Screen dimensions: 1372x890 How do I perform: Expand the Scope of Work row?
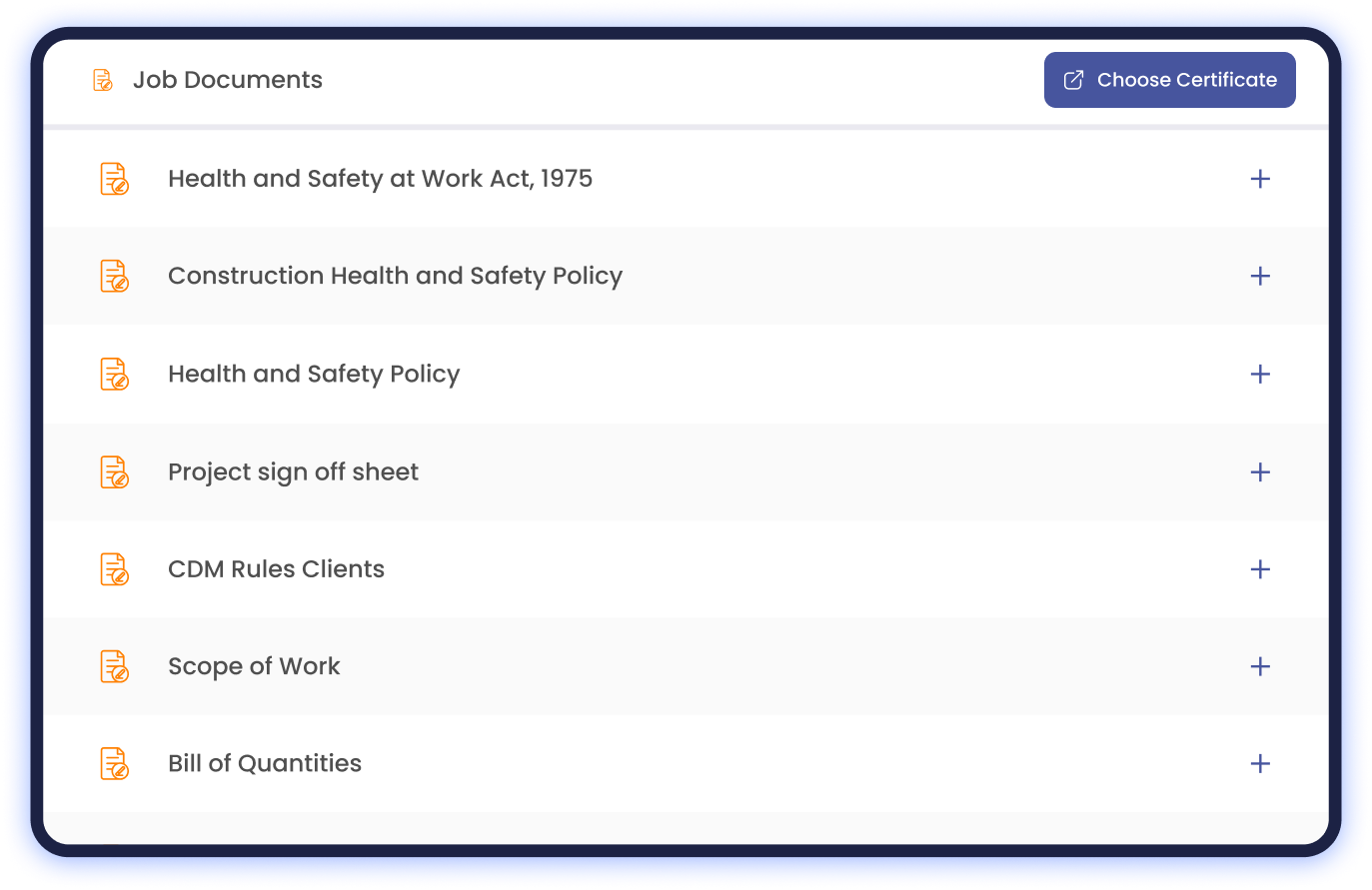[x=1260, y=666]
